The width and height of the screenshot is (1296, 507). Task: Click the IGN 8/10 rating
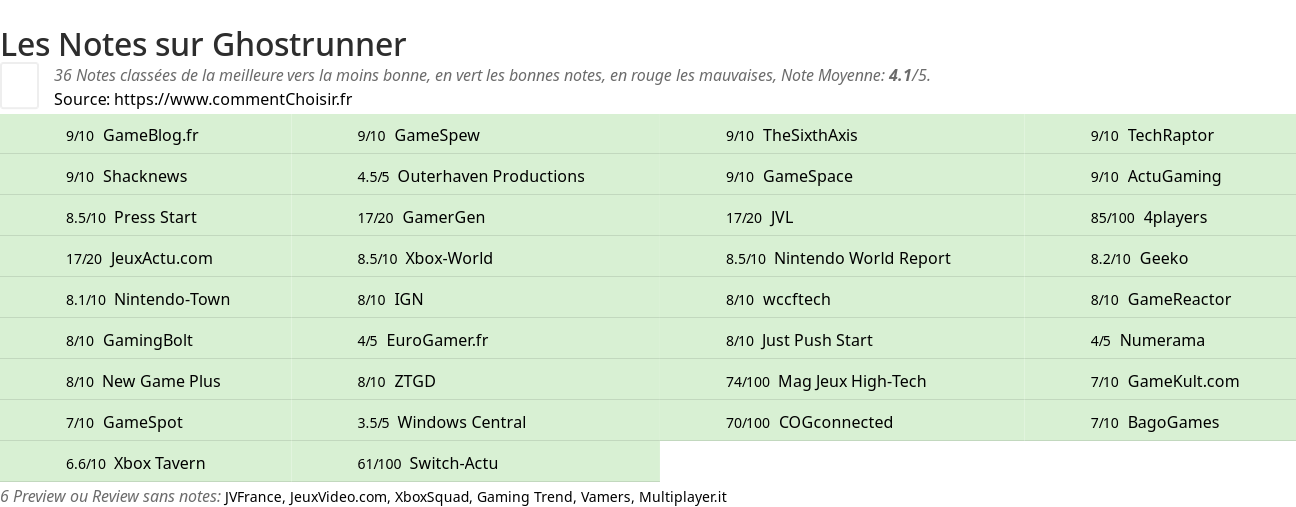point(390,299)
